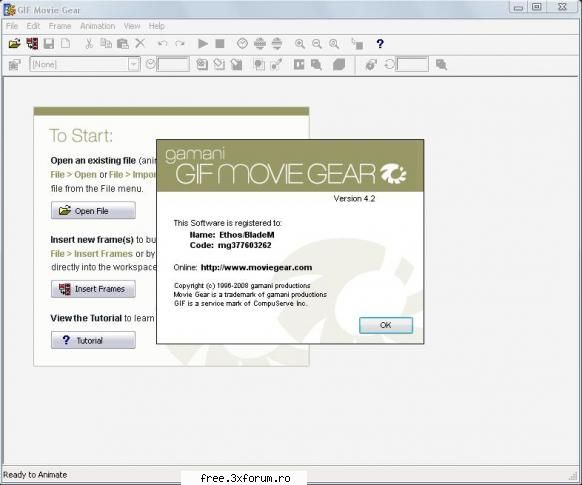Click the Open File button on the start panel

click(x=93, y=210)
